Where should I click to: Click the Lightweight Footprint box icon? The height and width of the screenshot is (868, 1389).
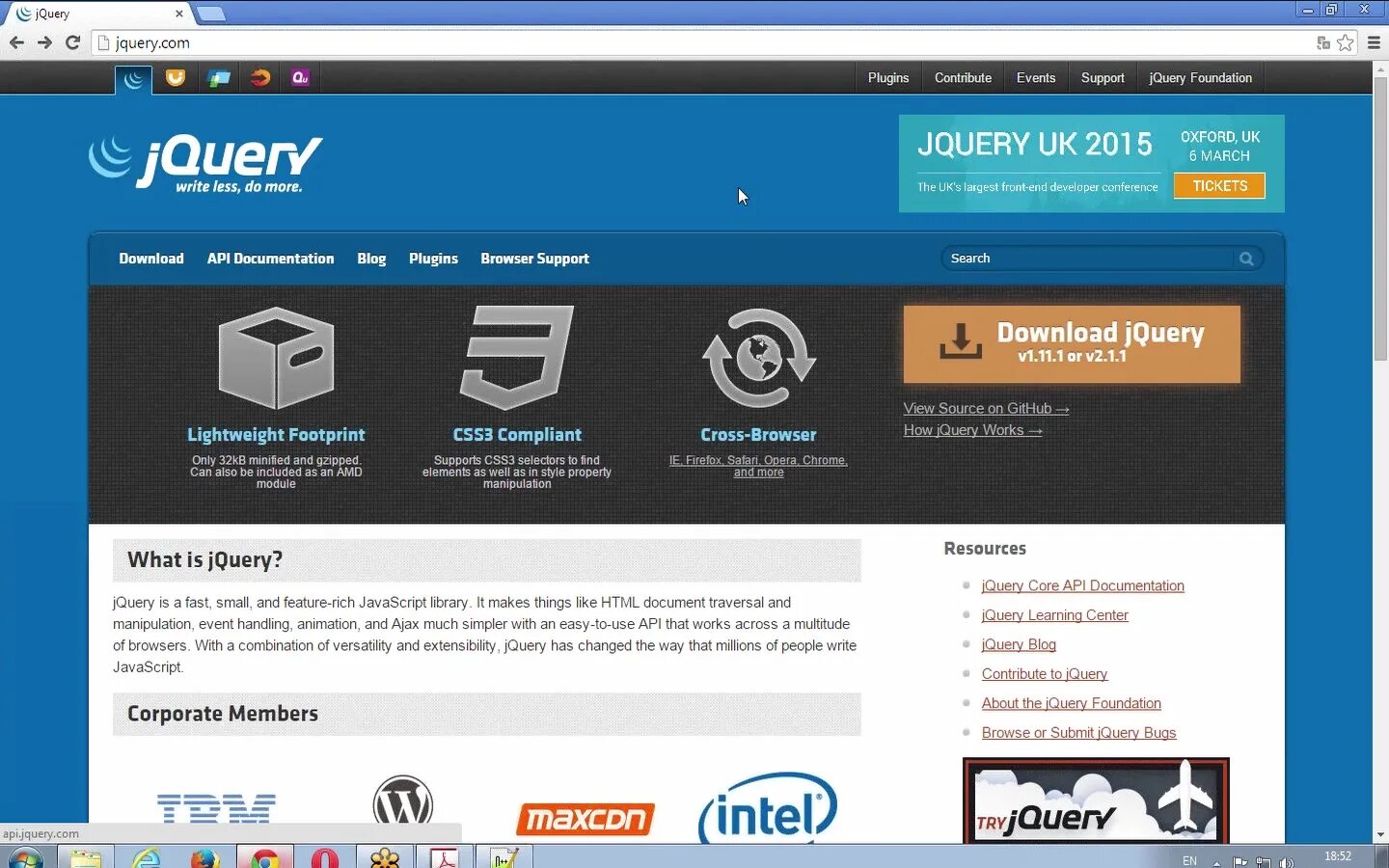276,358
